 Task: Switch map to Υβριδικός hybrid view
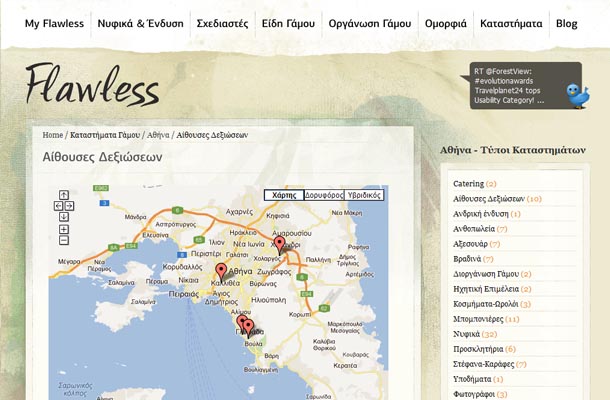tap(364, 195)
